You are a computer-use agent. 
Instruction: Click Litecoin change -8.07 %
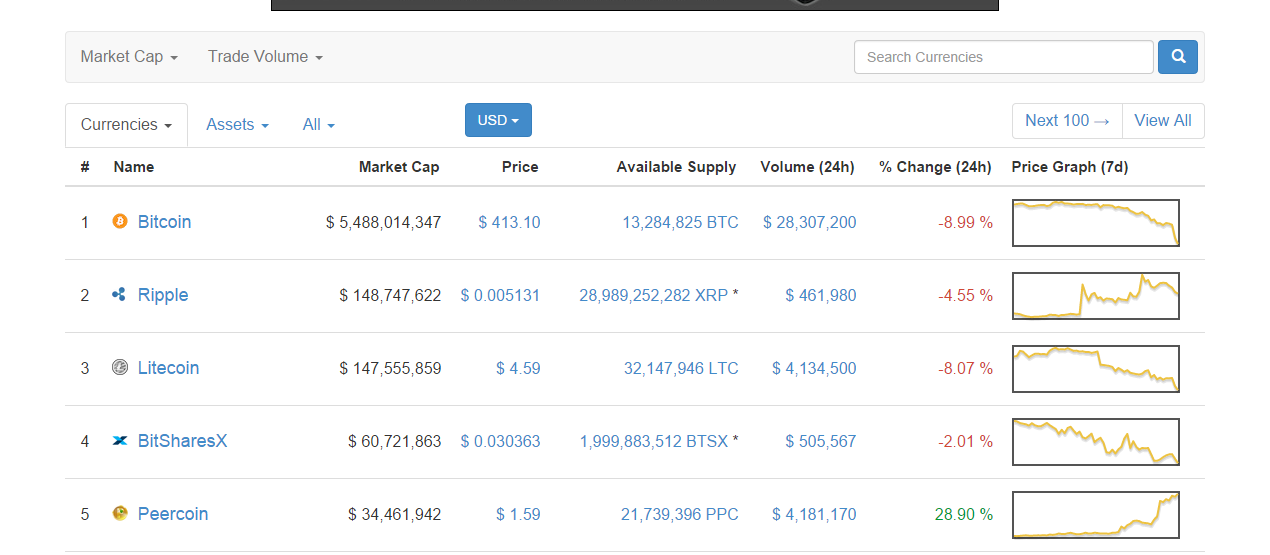pyautogui.click(x=966, y=368)
